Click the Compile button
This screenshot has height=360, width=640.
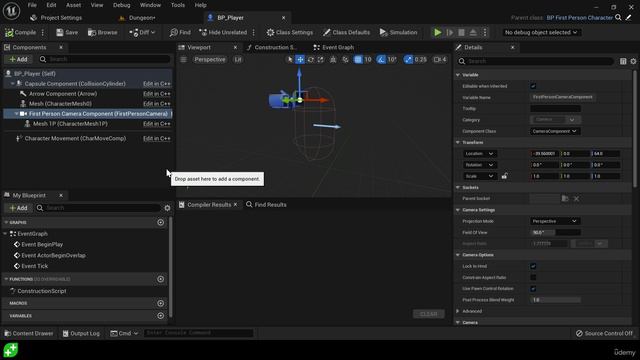tap(20, 32)
